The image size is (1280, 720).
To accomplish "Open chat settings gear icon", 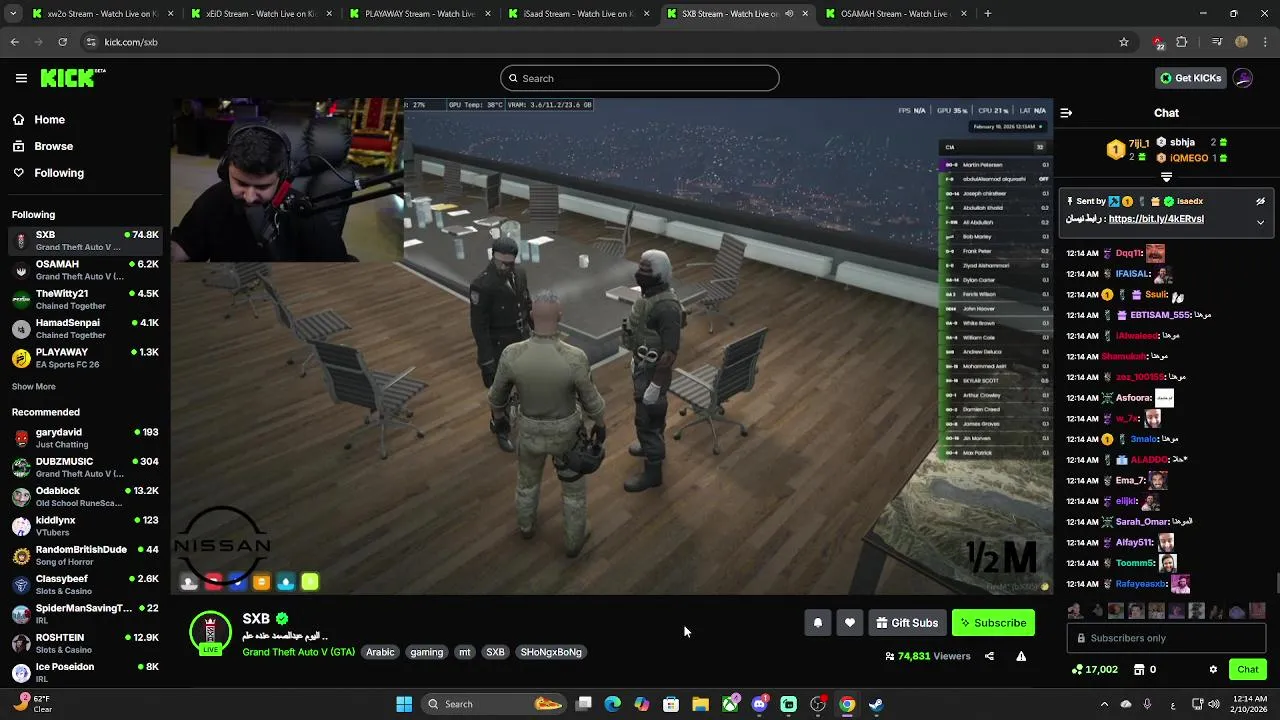I will click(1213, 669).
